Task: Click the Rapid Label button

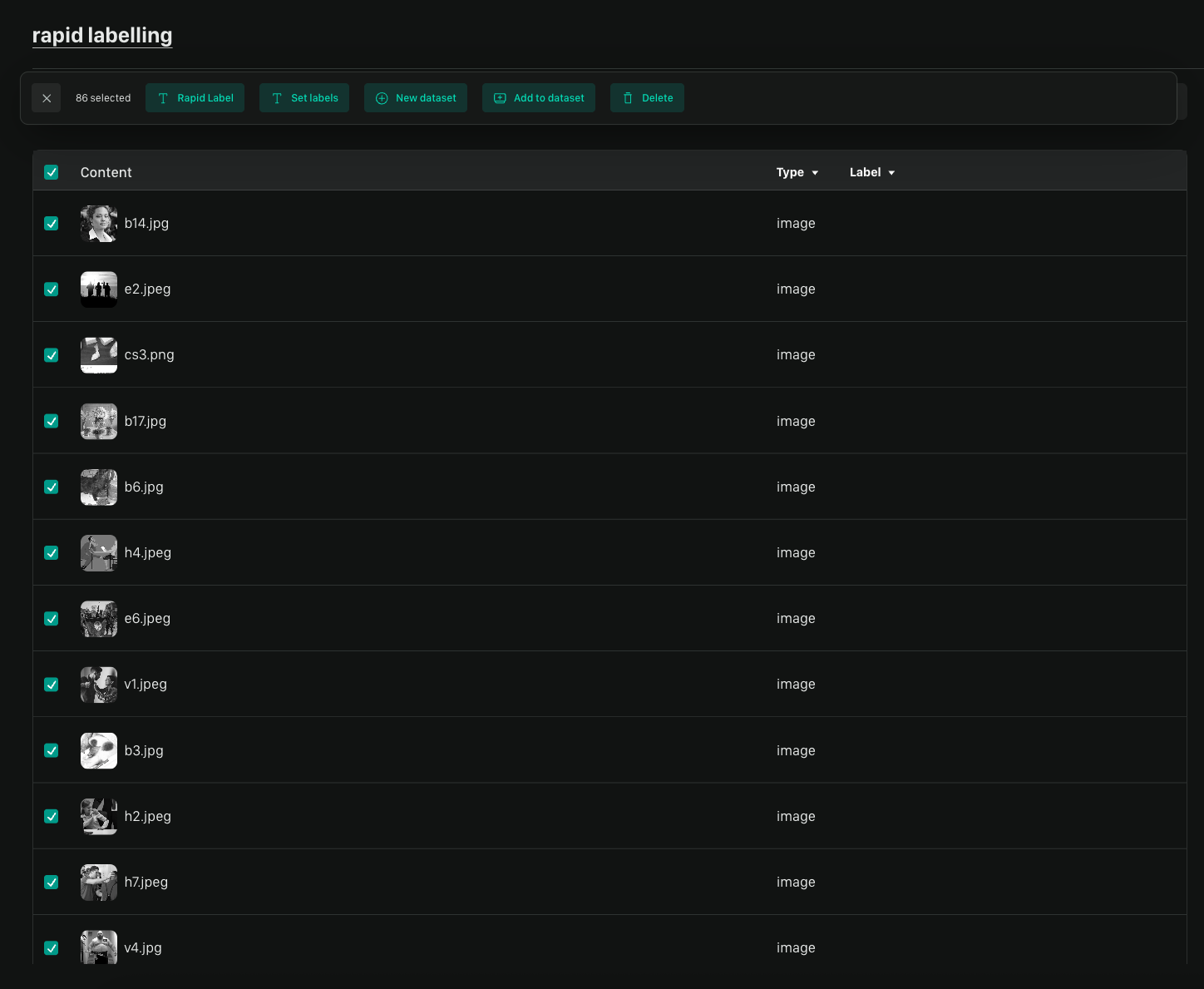Action: [x=195, y=98]
